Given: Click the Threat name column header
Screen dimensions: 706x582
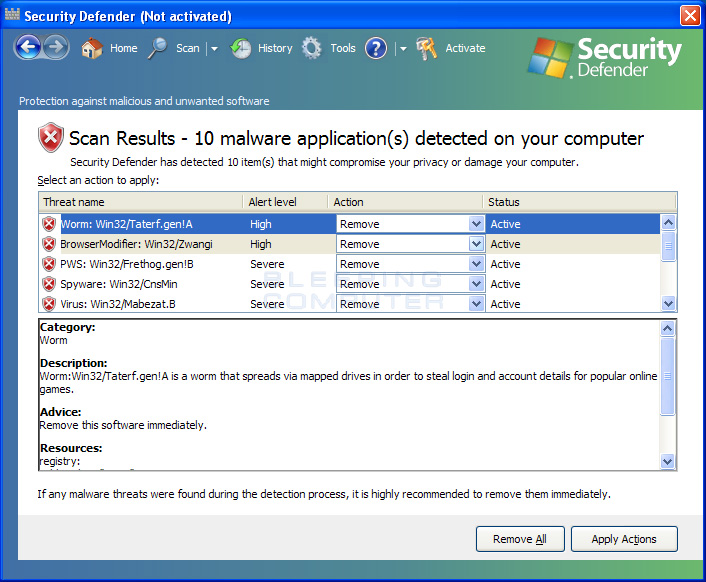Looking at the screenshot, I should 141,202.
